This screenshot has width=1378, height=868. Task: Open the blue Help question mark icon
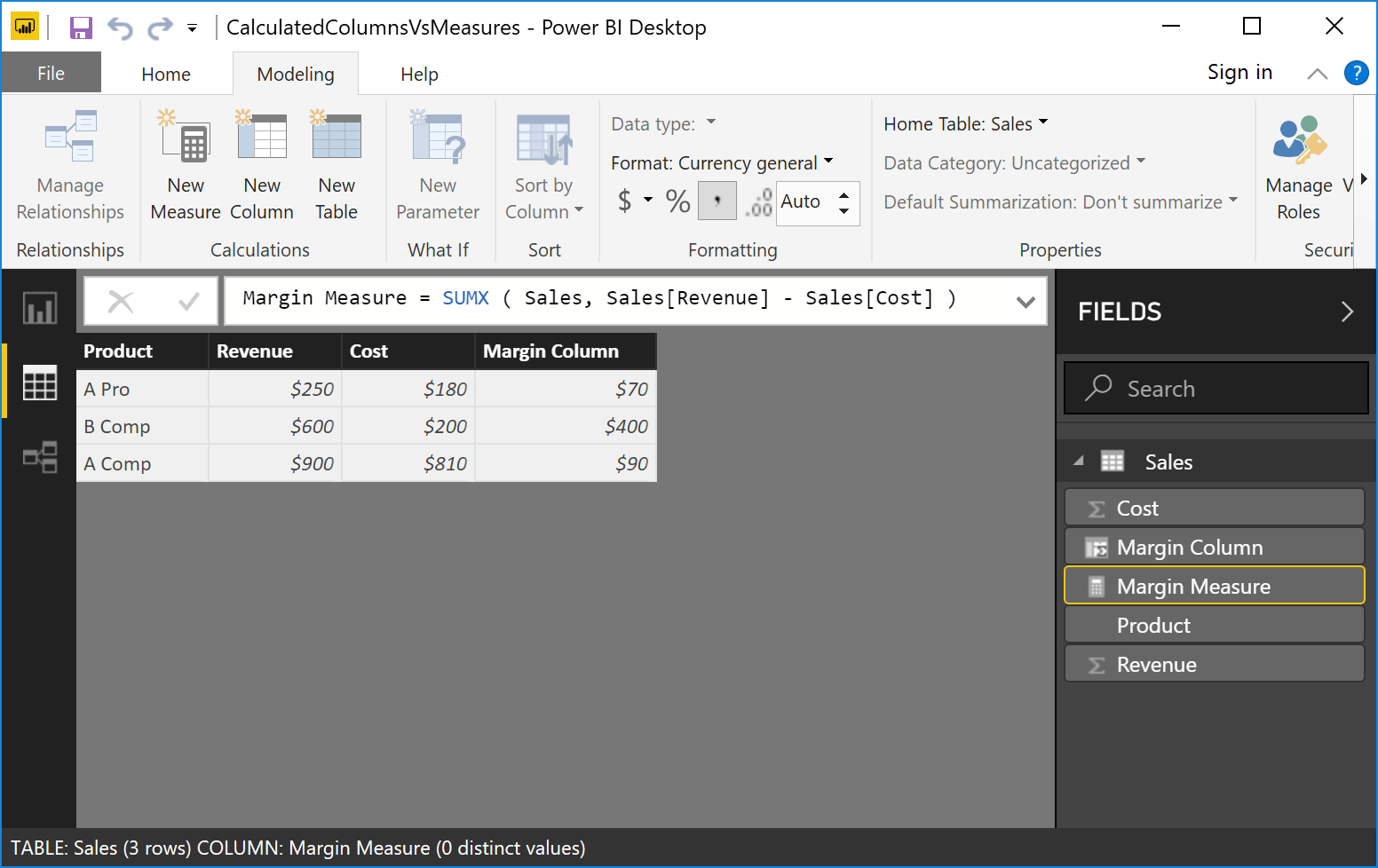tap(1356, 73)
